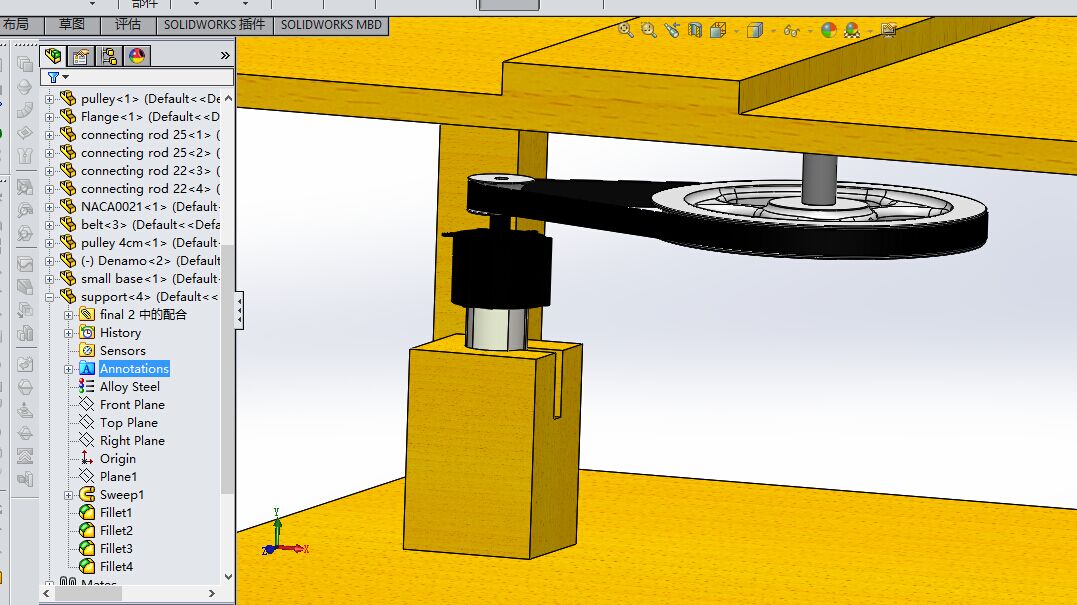The image size is (1077, 605).
Task: Switch to the 评估 (Evaluate) tab
Action: [x=128, y=25]
